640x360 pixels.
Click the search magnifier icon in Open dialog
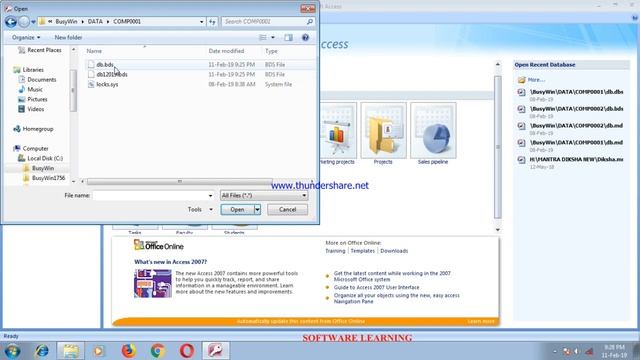coord(310,22)
